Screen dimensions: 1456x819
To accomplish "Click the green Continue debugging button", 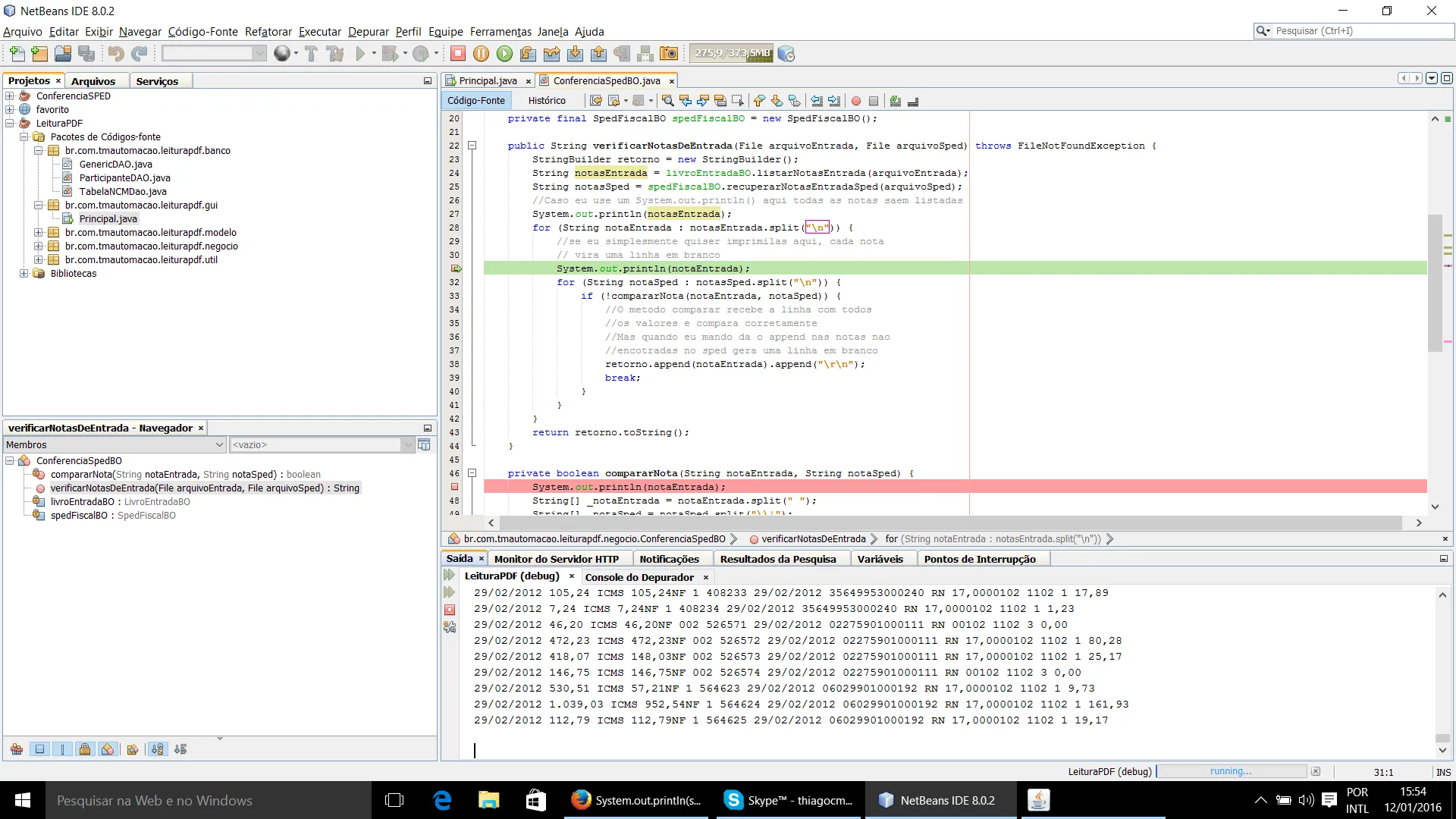I will [504, 54].
